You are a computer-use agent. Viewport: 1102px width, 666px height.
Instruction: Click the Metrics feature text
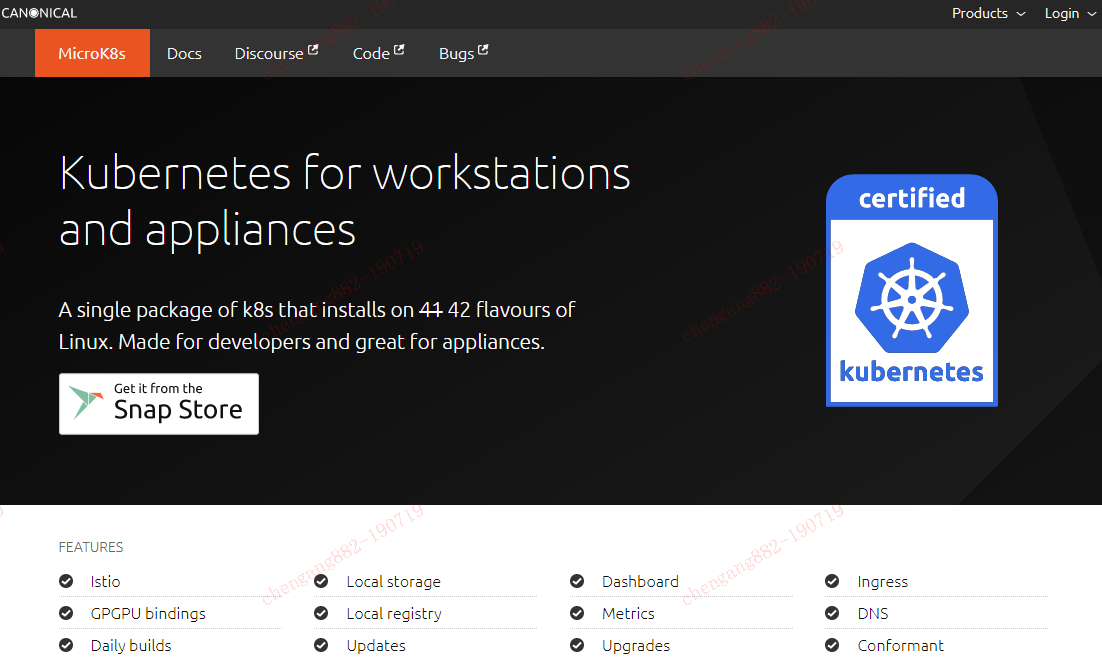[628, 614]
